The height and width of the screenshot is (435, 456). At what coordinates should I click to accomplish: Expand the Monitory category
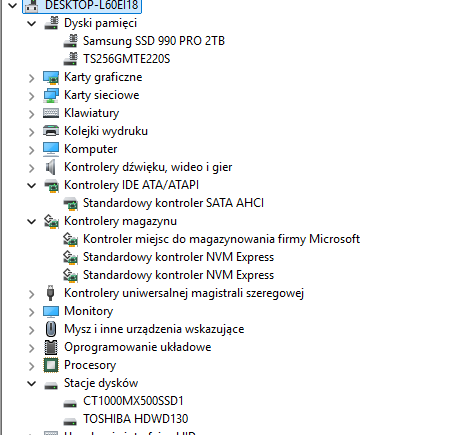pyautogui.click(x=31, y=312)
